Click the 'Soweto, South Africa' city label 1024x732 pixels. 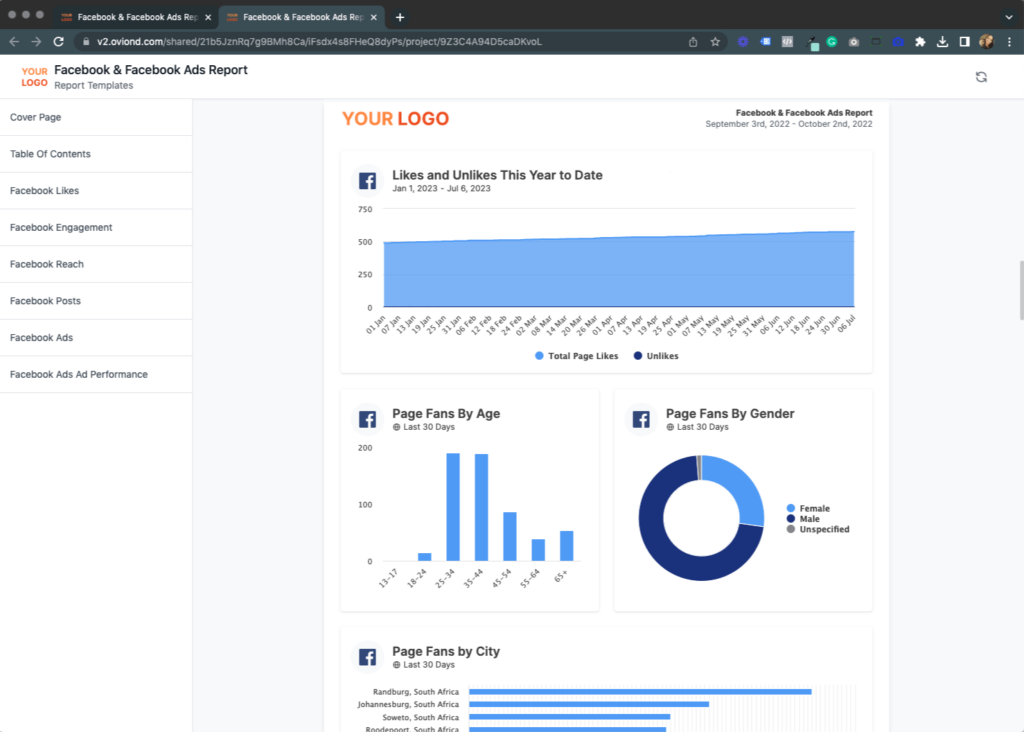[421, 717]
